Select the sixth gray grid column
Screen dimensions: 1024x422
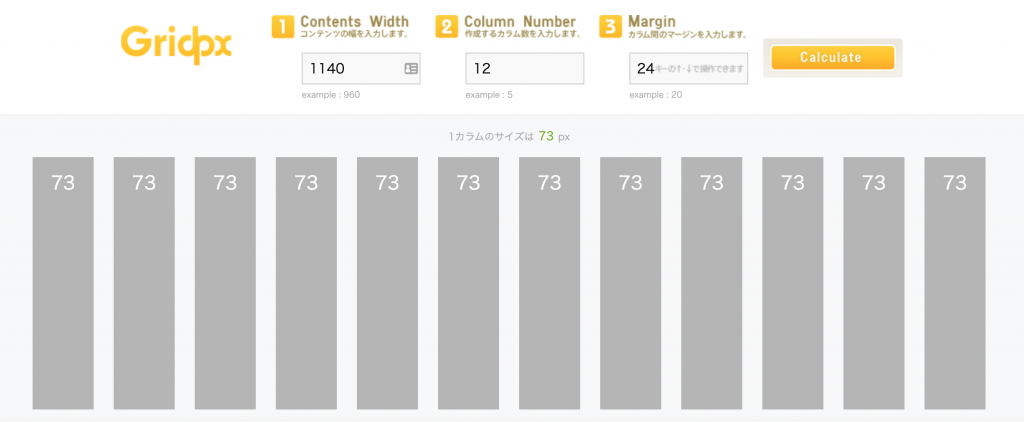click(x=468, y=283)
